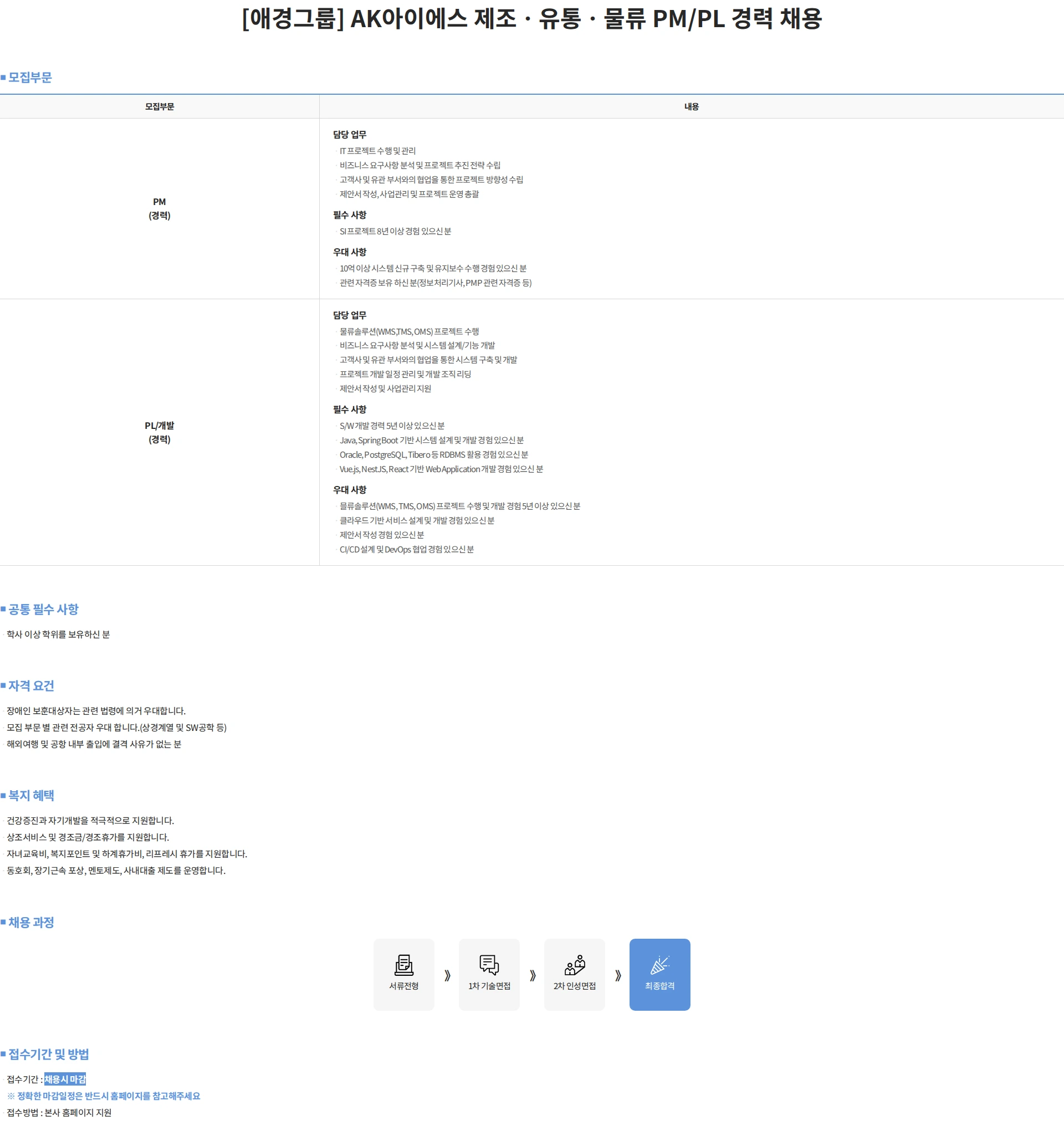This screenshot has height=1131, width=1064.
Task: Click the 서류전형 document icon
Action: [403, 965]
